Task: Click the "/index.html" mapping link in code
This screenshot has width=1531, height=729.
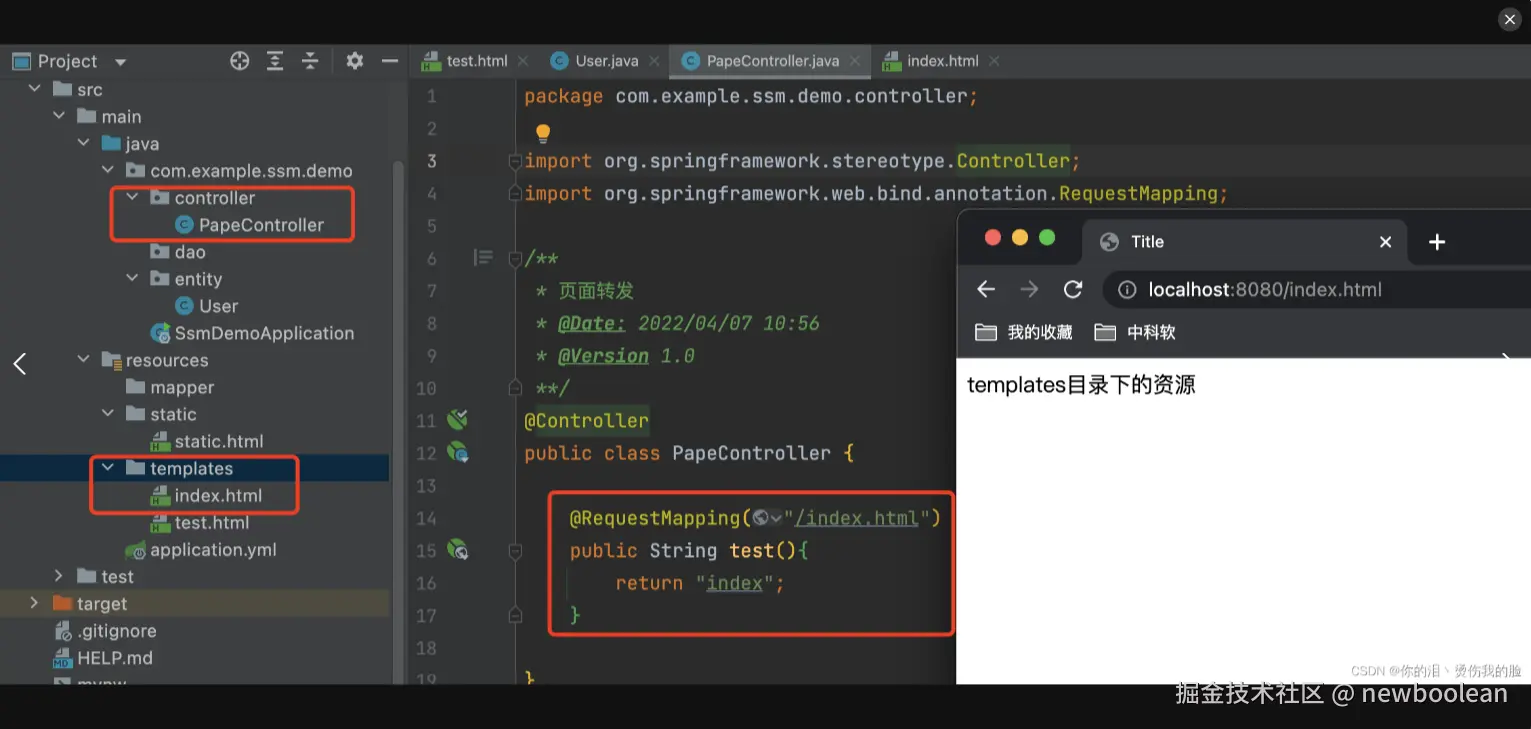Action: point(856,518)
